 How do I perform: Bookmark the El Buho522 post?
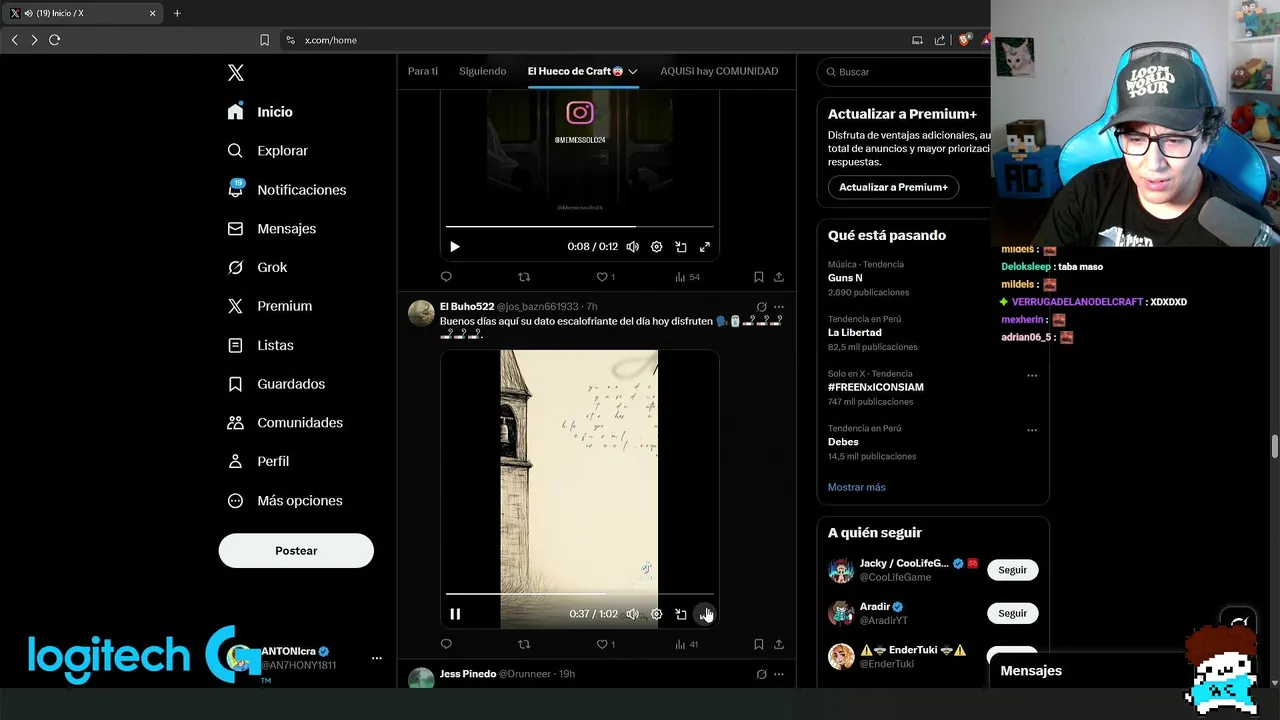758,645
